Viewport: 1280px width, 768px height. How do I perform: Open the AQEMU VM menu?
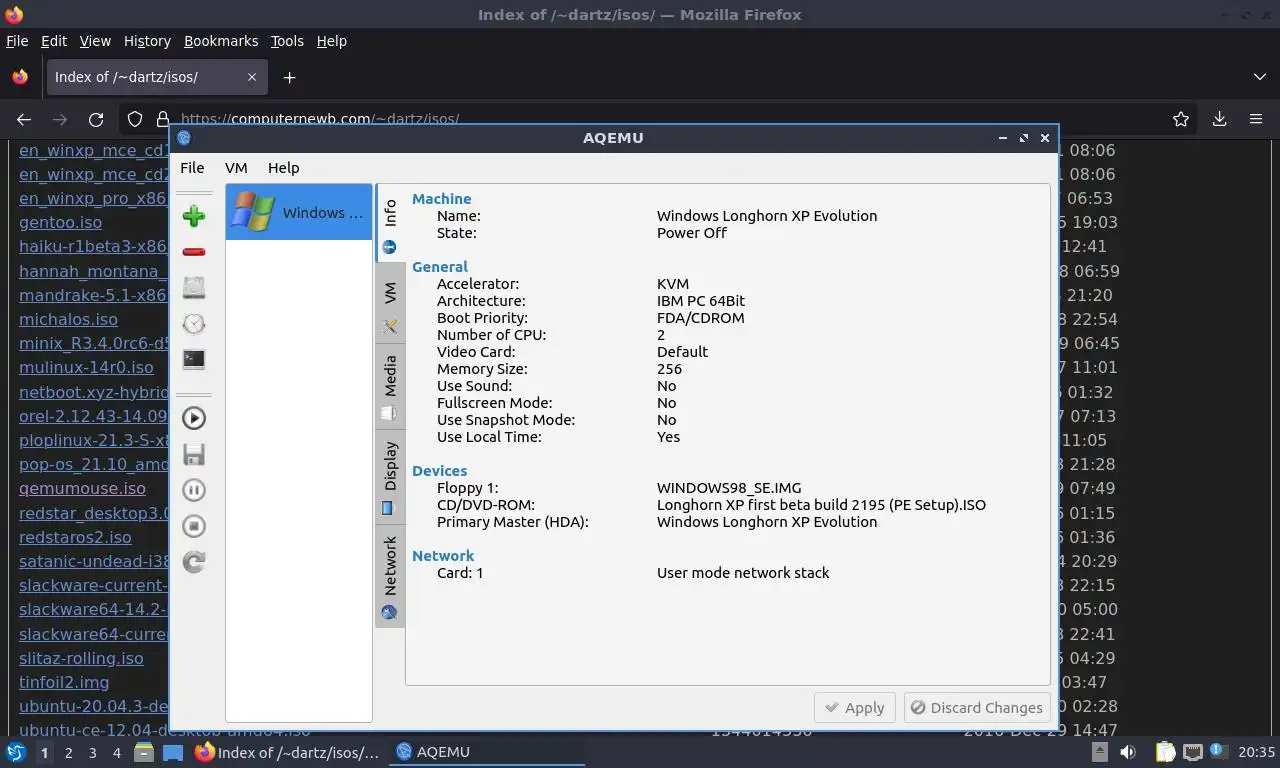pos(236,168)
